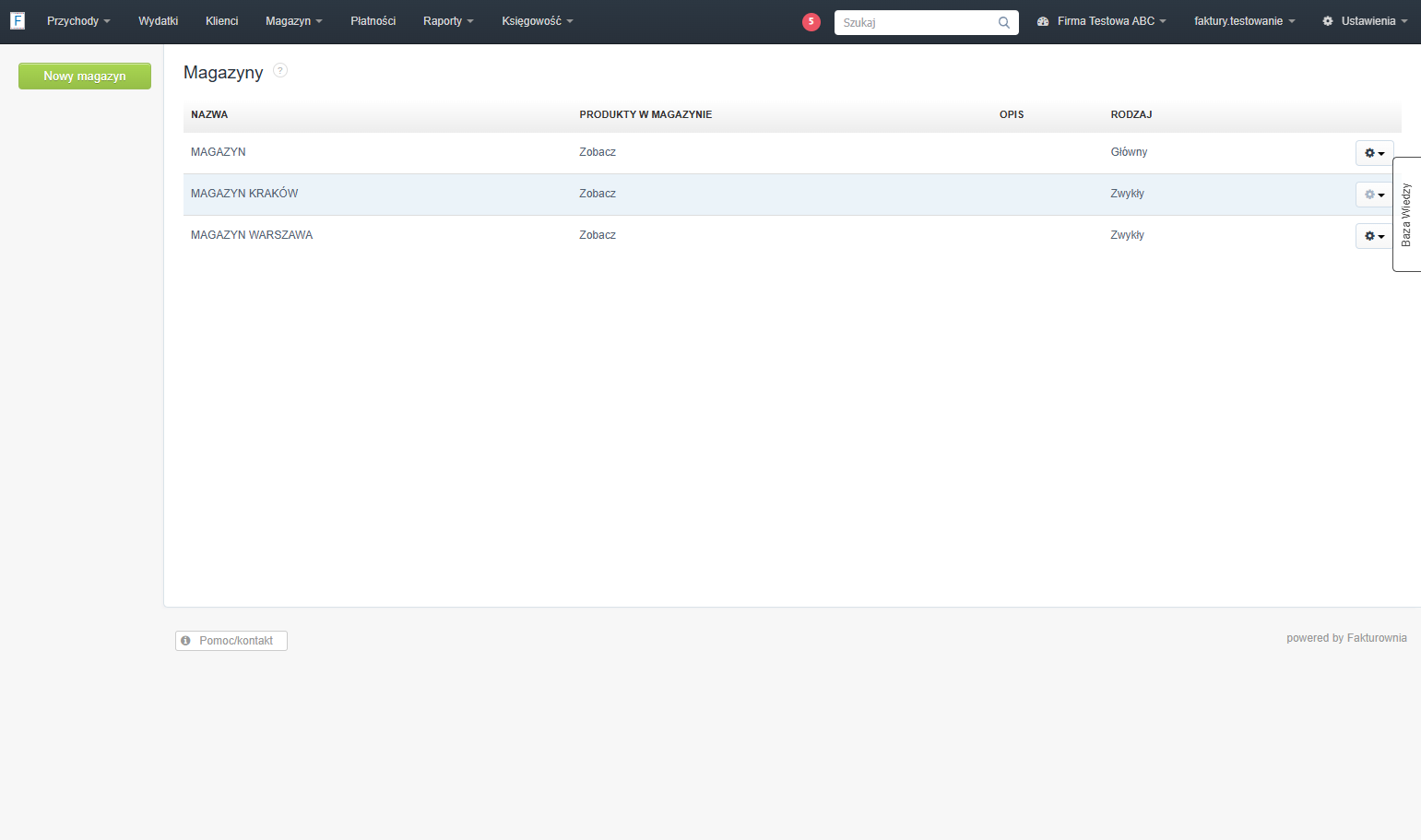Go to the Wydatki section

(x=159, y=21)
